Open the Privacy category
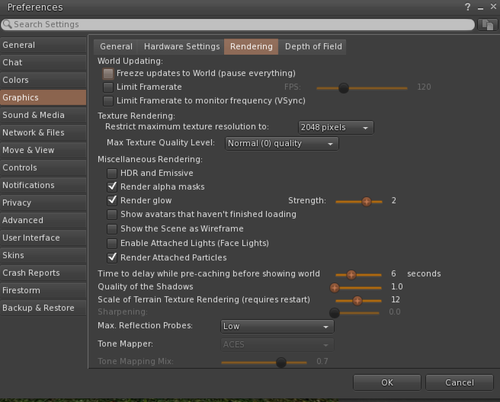 coord(43,203)
